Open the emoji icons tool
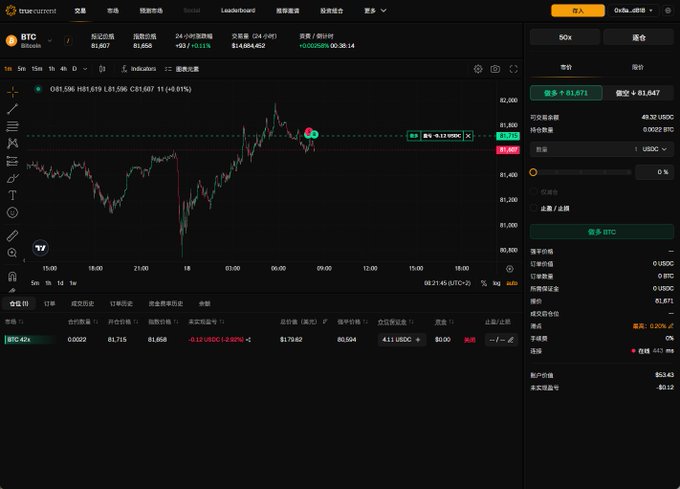 [x=13, y=212]
